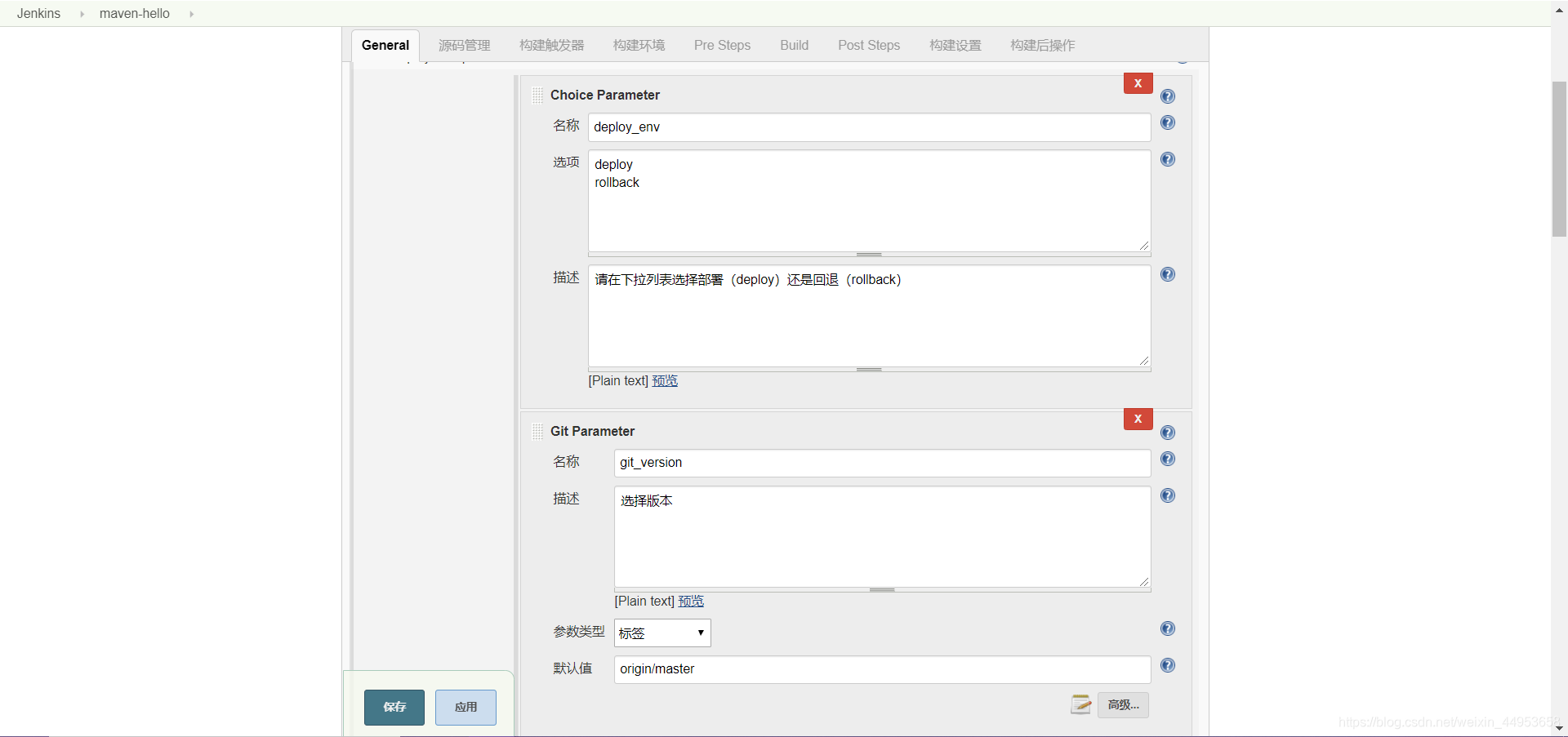Screen dimensions: 1568x737
Task: Click the scrollbar down arrow
Action: (x=1559, y=728)
